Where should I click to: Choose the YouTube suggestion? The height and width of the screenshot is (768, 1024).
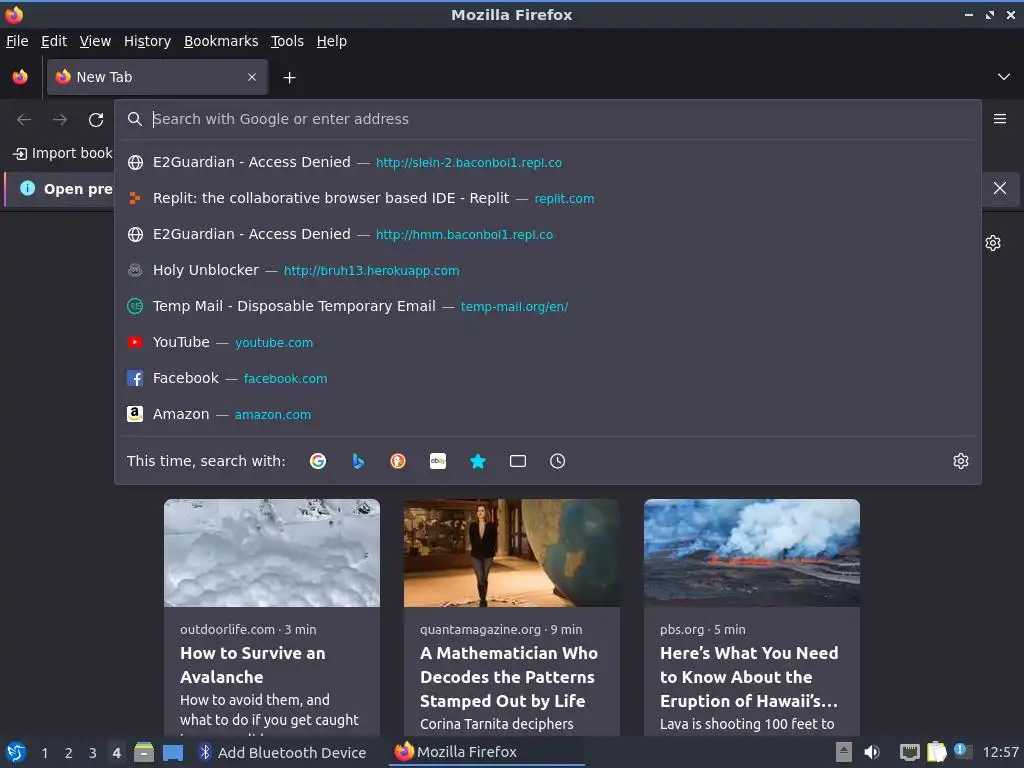point(547,342)
